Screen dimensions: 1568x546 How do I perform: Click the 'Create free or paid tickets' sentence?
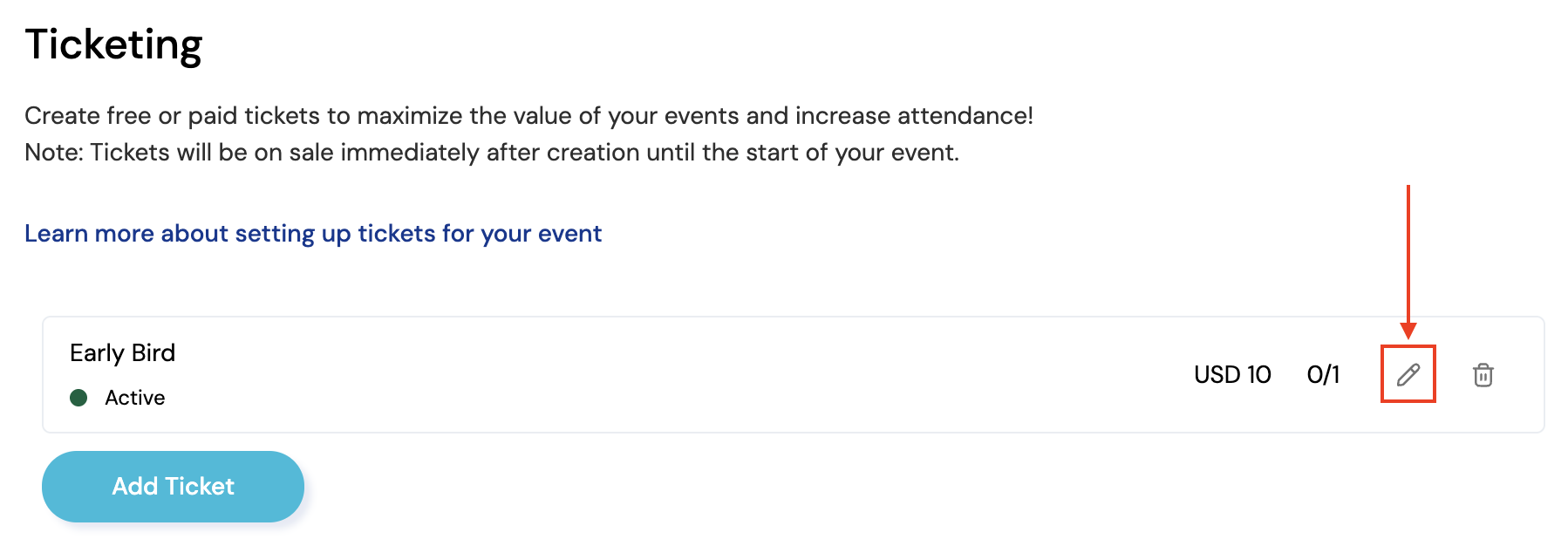click(528, 116)
